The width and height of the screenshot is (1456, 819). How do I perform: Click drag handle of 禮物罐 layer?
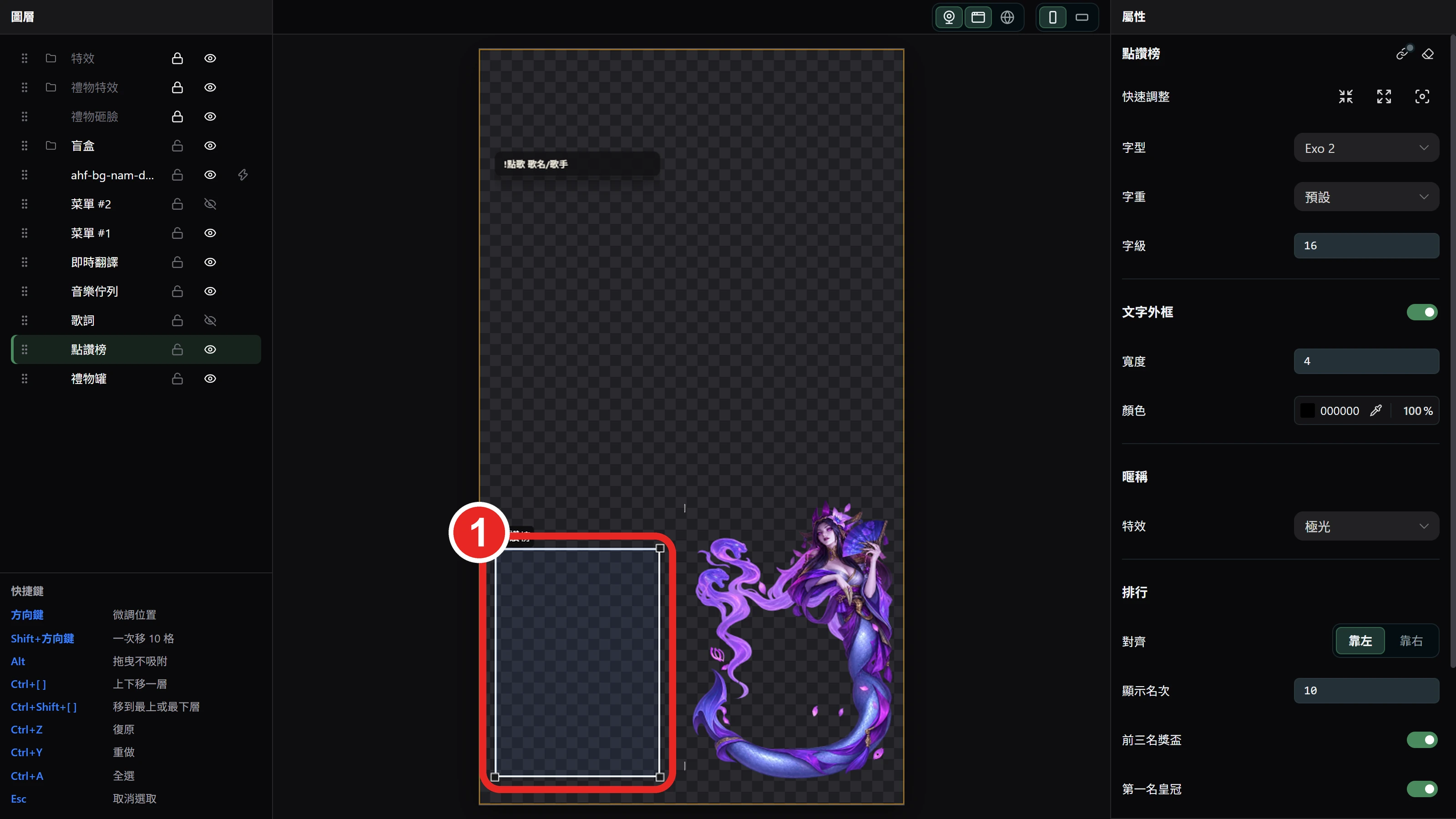(x=24, y=379)
